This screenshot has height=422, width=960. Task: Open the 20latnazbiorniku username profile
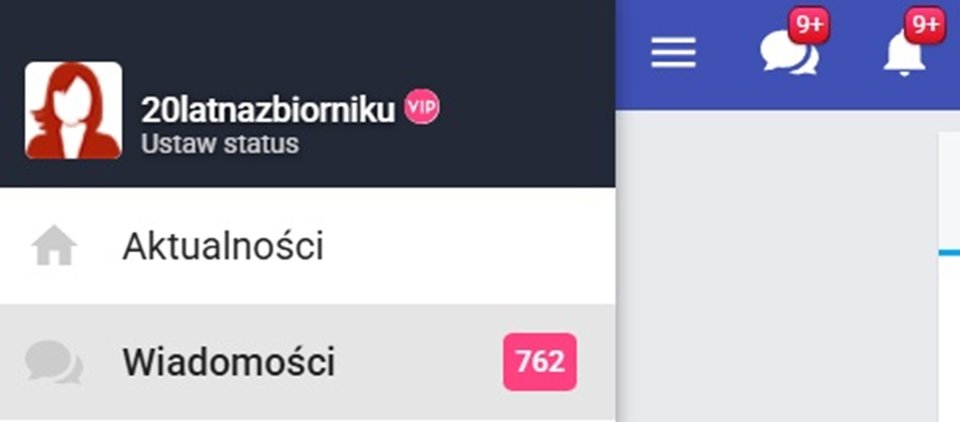(x=268, y=111)
